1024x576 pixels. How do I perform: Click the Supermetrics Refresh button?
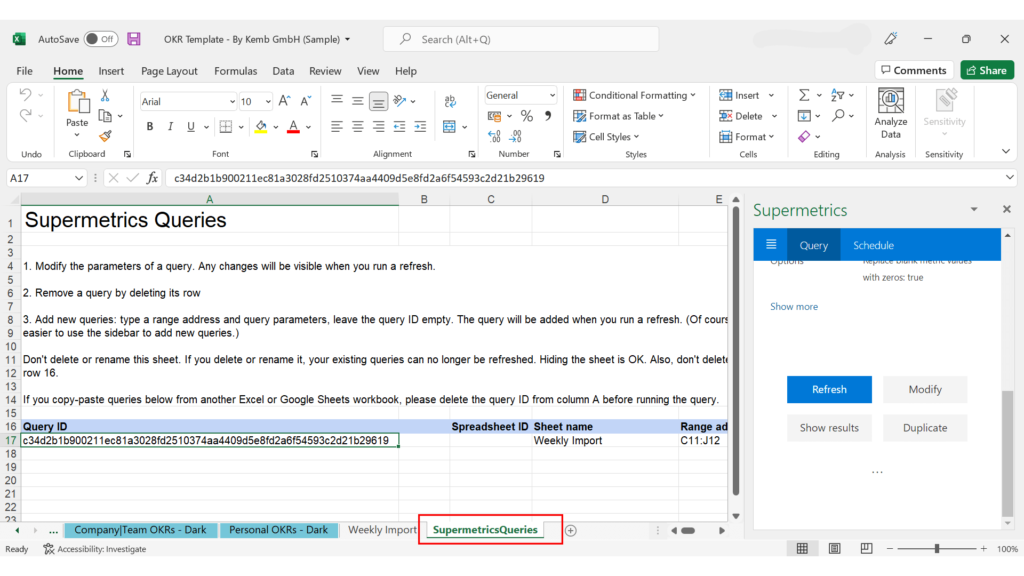click(829, 389)
